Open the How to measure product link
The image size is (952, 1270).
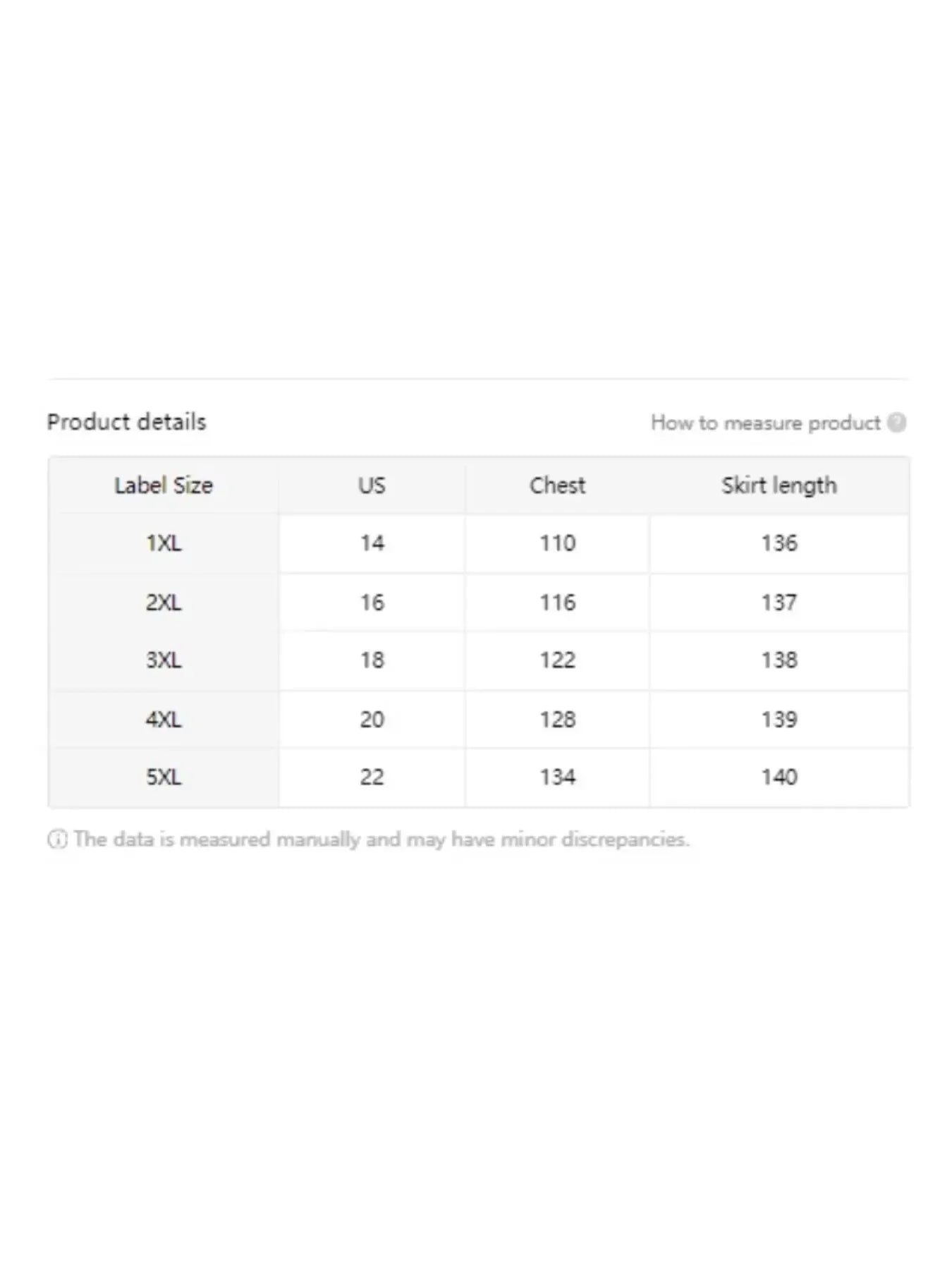(766, 423)
